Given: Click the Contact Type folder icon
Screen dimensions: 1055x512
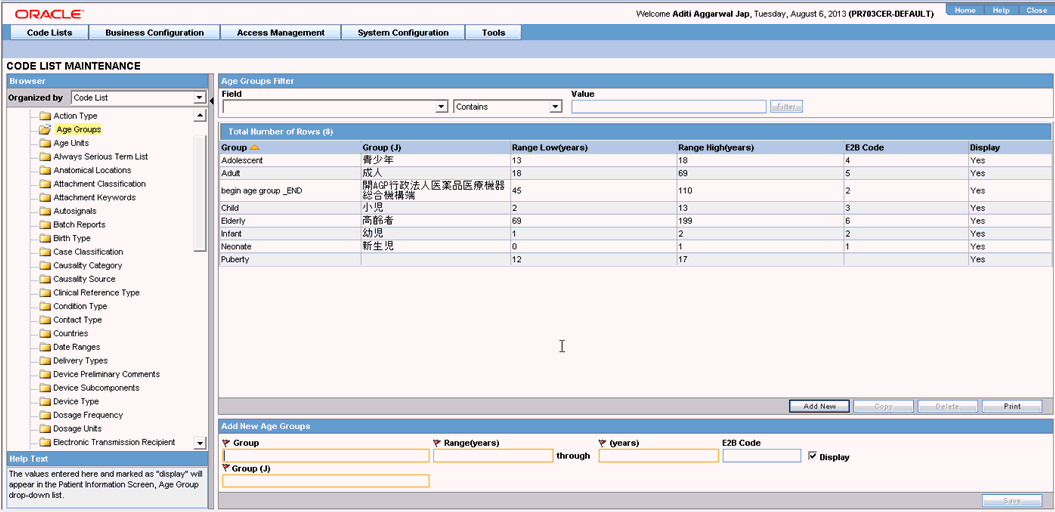Looking at the screenshot, I should point(45,320).
